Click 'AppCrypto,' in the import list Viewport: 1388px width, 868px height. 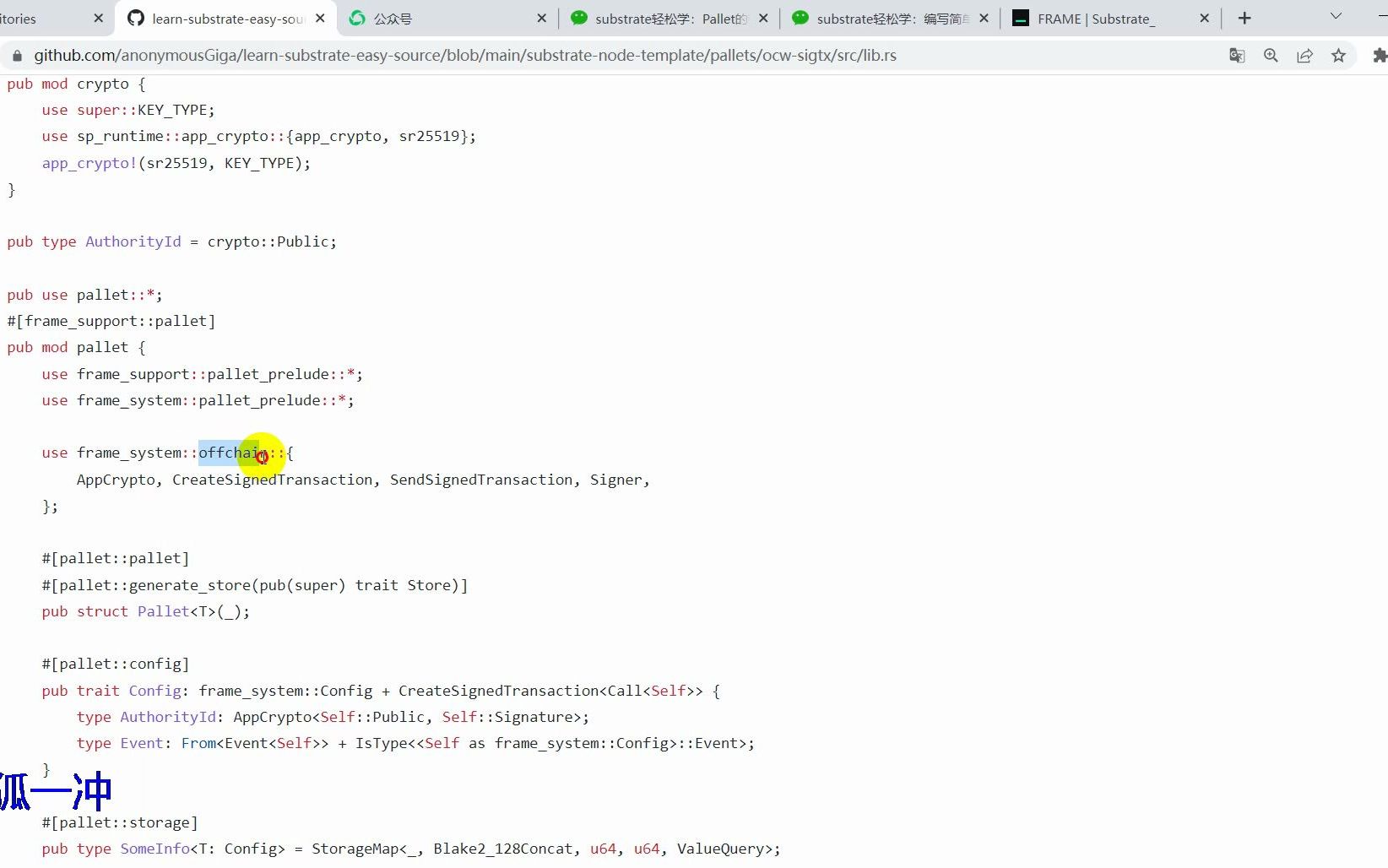[120, 480]
